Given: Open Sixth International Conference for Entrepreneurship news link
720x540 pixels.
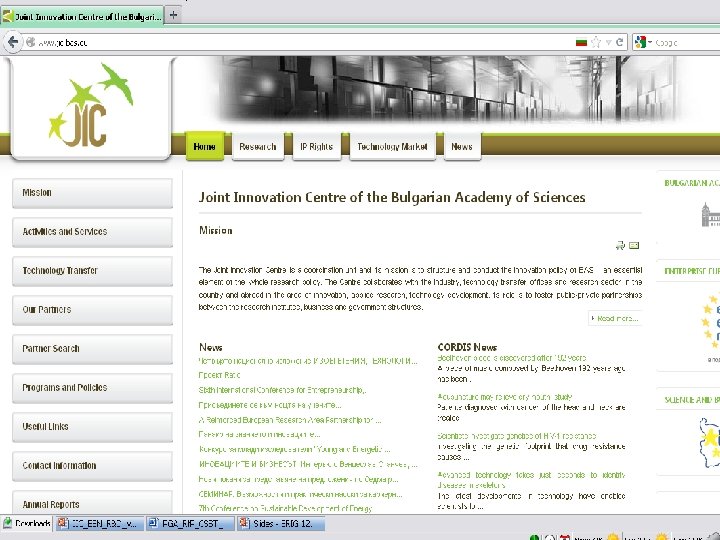Looking at the screenshot, I should pyautogui.click(x=282, y=390).
